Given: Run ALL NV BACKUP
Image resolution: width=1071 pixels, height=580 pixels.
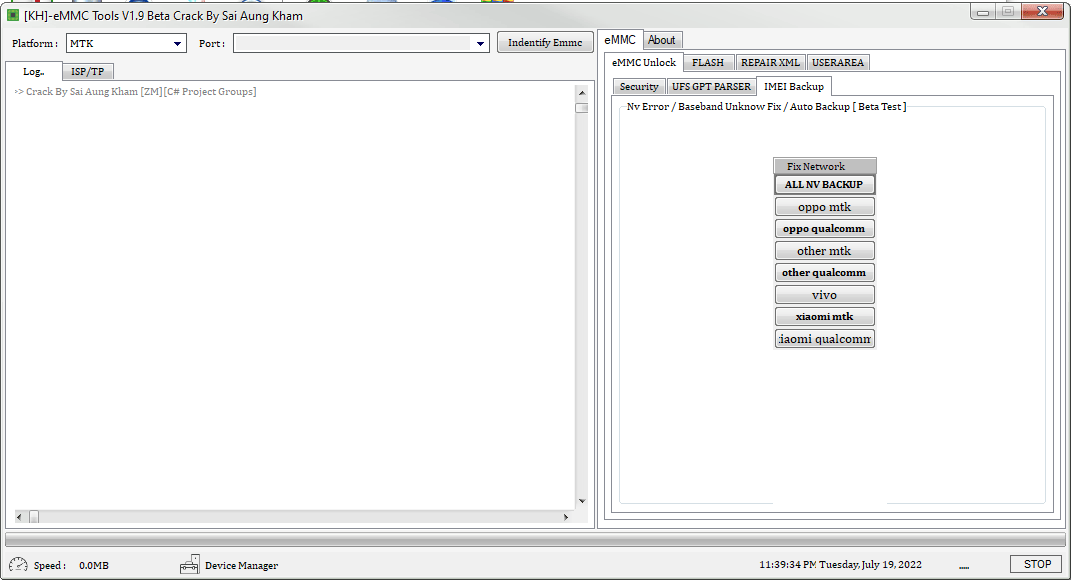Looking at the screenshot, I should coord(824,184).
